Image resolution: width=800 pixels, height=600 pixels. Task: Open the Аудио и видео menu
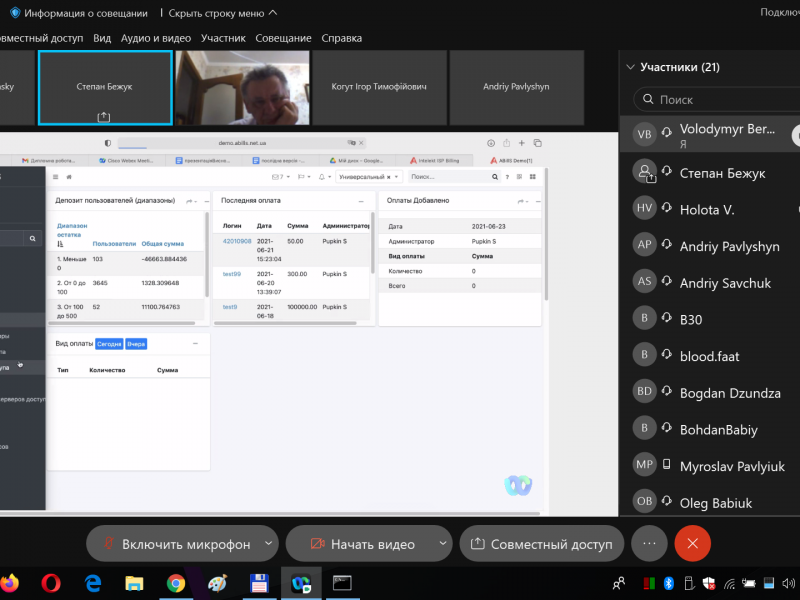pos(156,38)
